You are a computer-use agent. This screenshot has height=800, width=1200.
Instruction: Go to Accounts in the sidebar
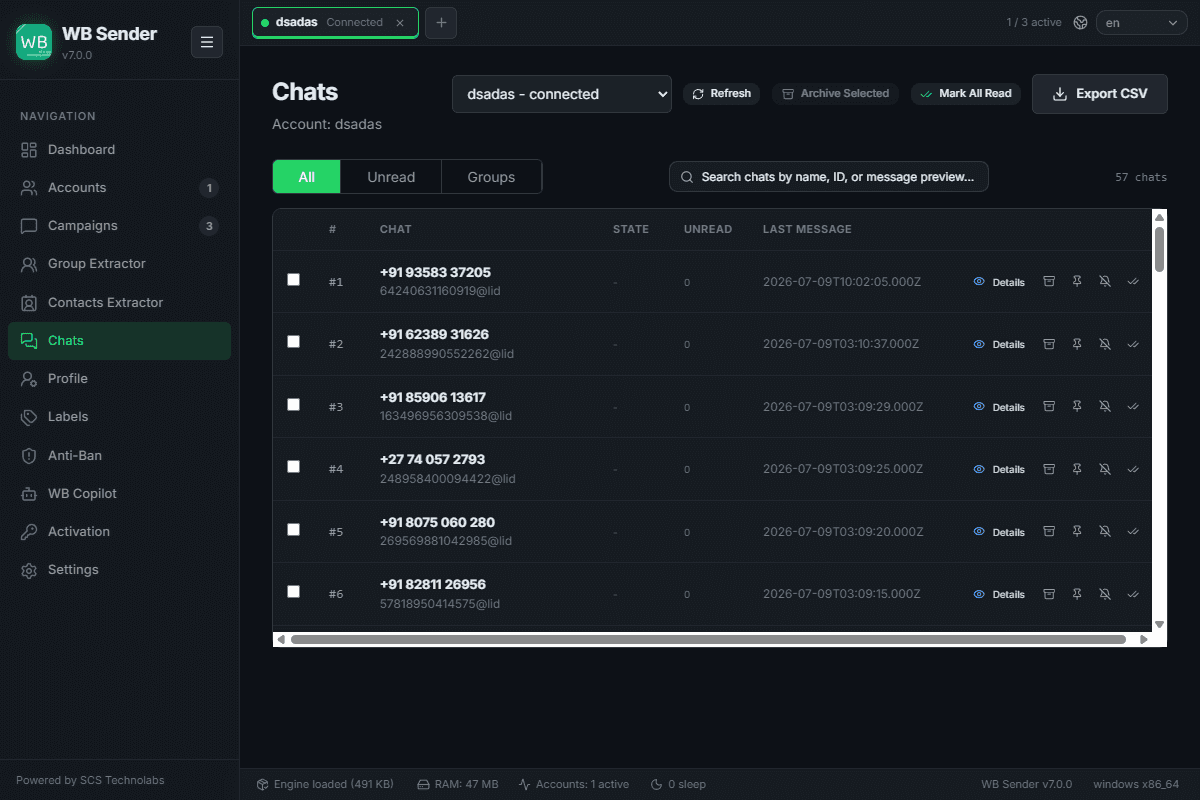[119, 188]
